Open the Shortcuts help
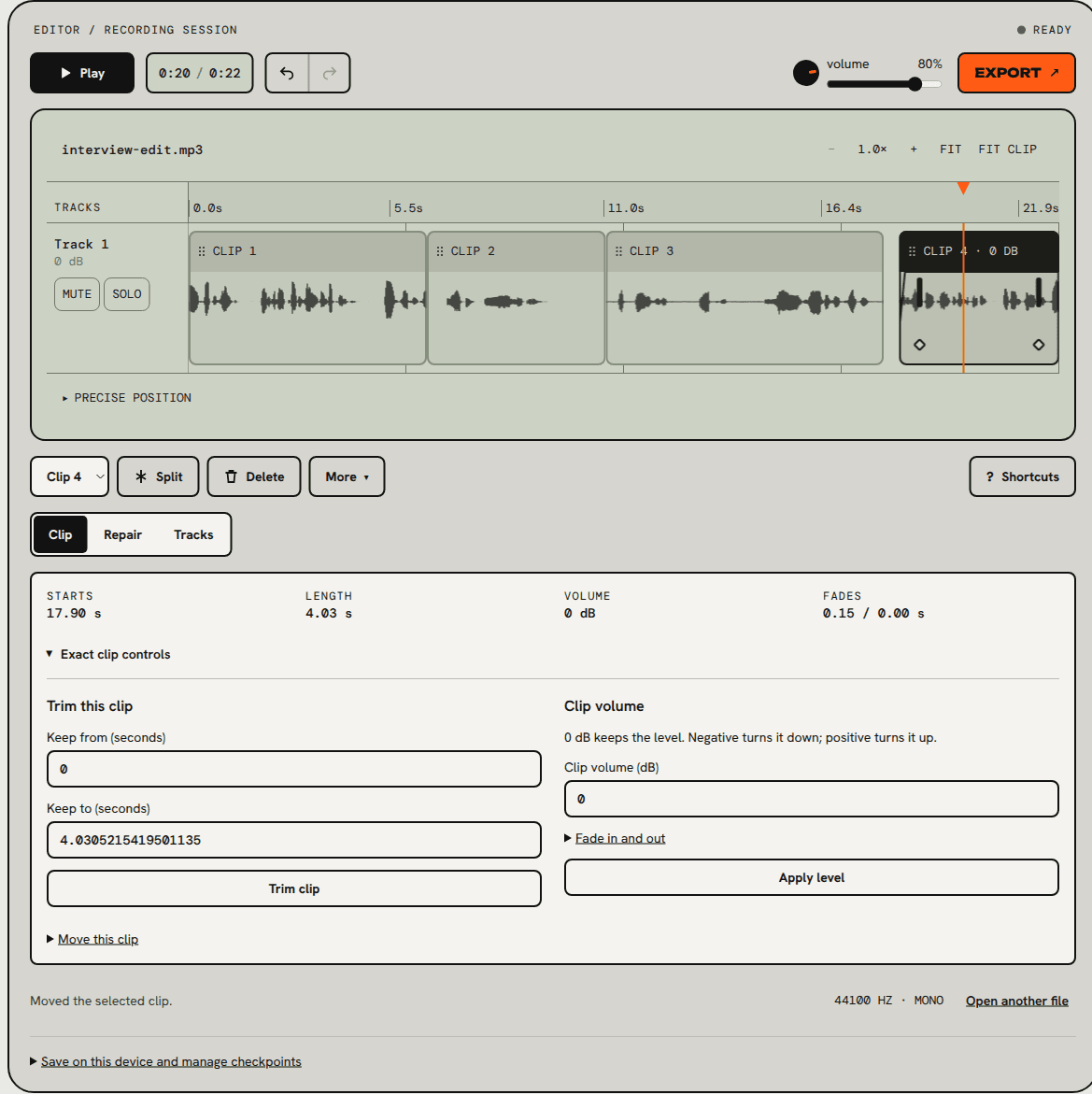 1022,476
